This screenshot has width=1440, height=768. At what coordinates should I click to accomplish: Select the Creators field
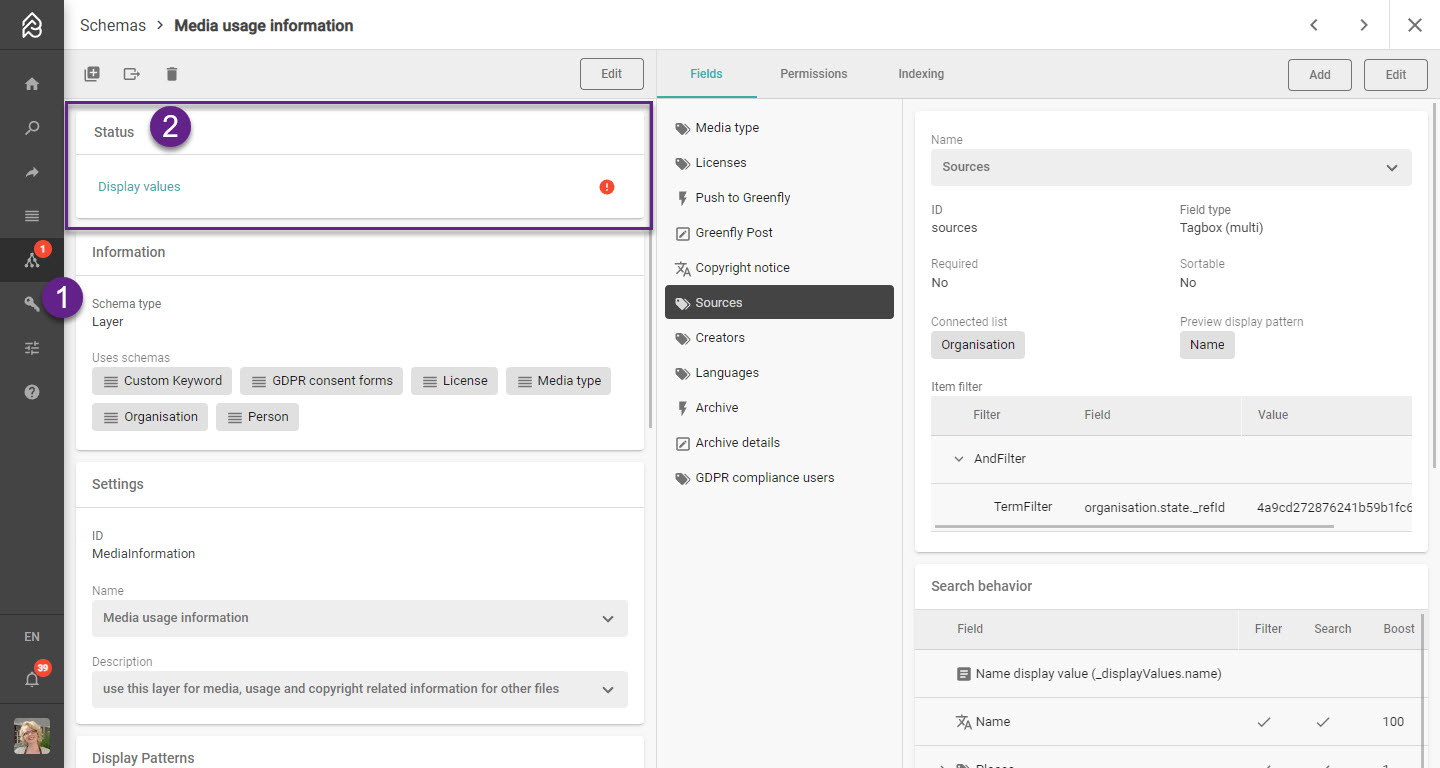[x=779, y=338]
